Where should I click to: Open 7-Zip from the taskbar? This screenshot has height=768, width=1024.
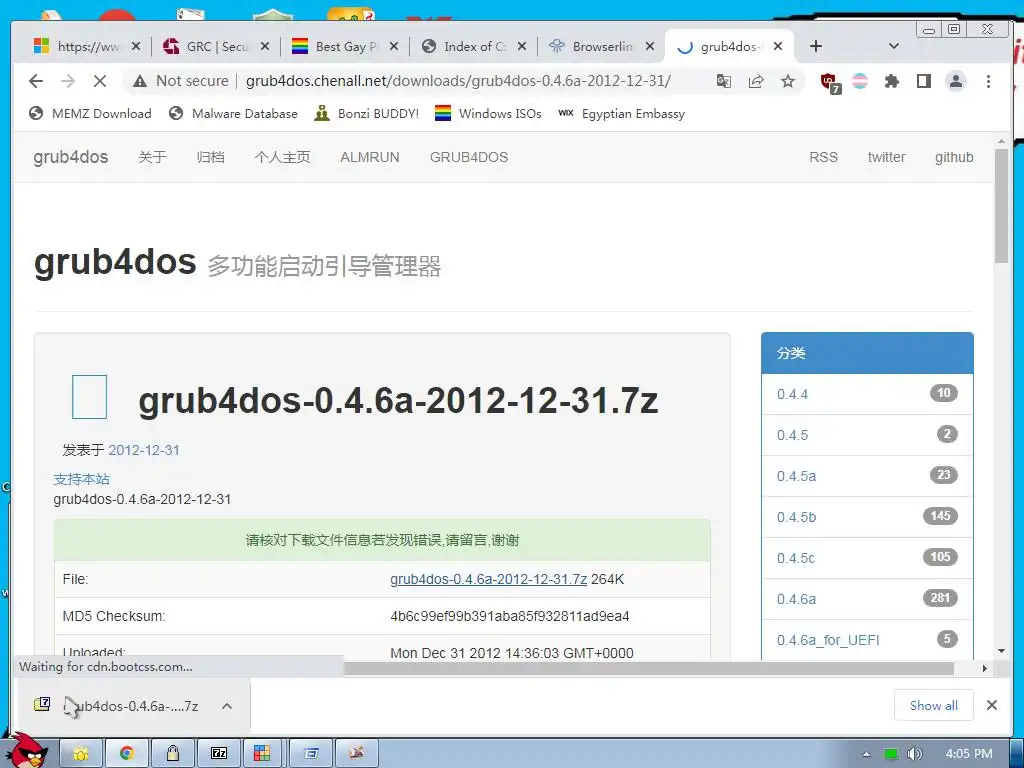click(x=218, y=754)
